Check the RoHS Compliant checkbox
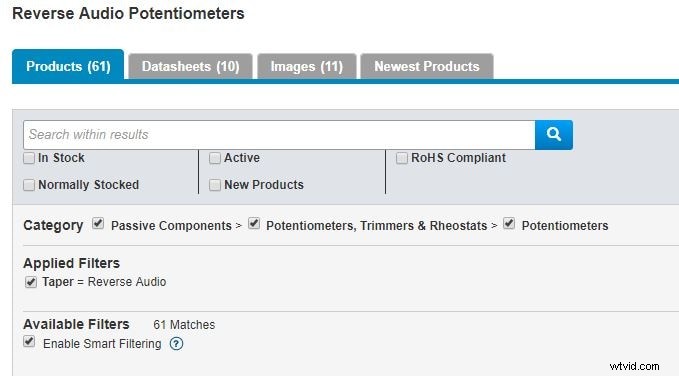 402,158
